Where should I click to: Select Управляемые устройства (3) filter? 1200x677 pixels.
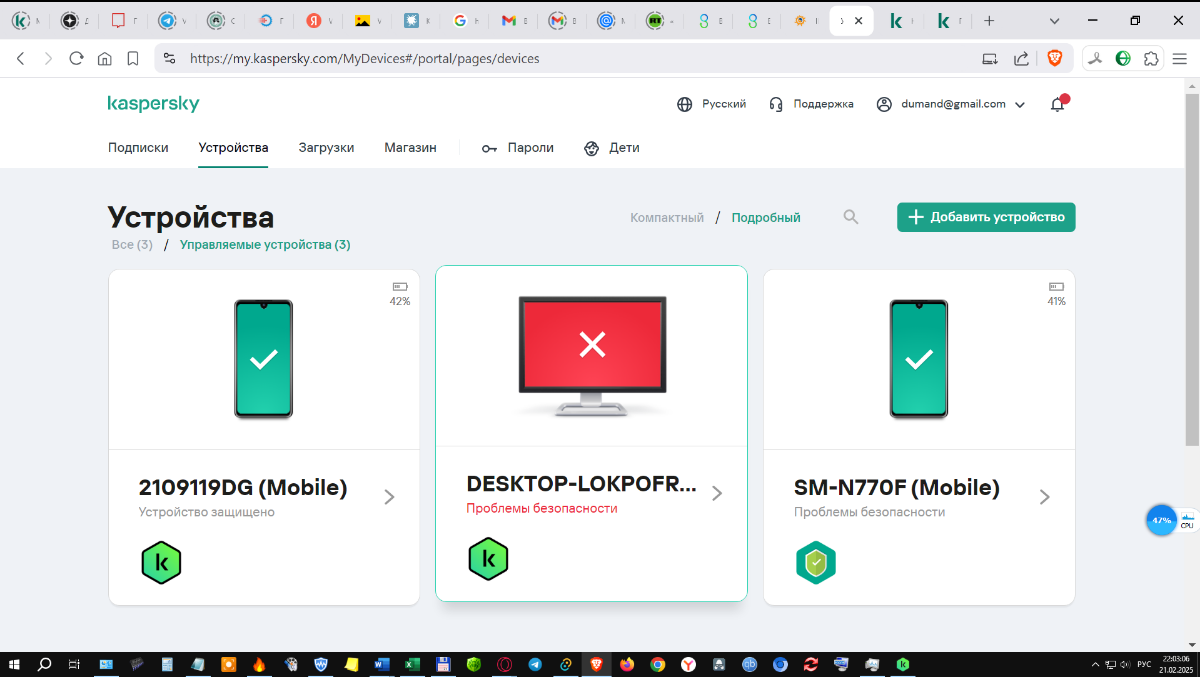click(265, 244)
